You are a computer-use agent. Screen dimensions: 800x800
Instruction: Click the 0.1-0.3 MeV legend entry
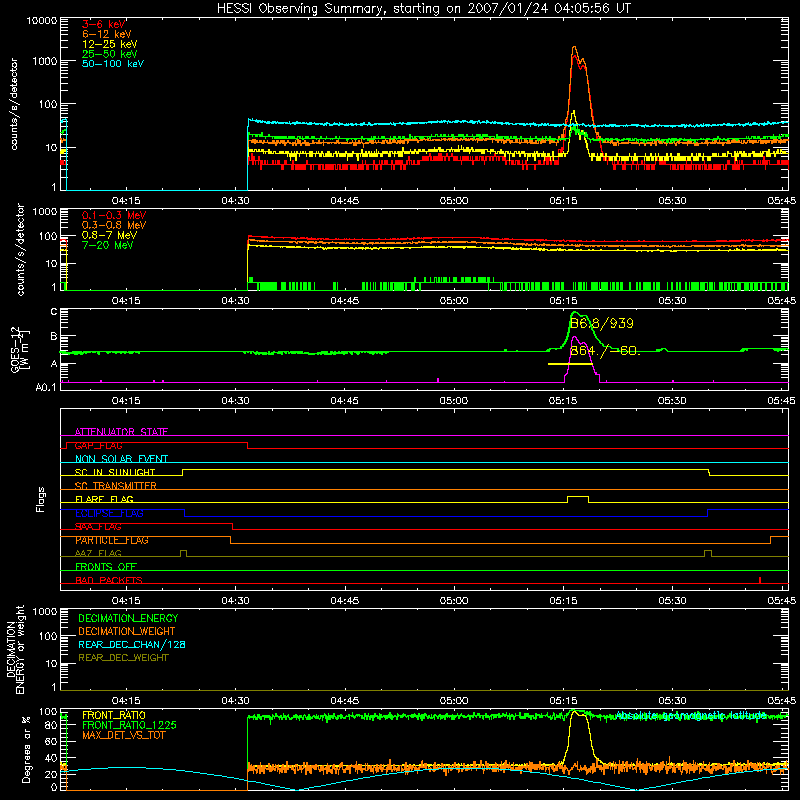(114, 215)
